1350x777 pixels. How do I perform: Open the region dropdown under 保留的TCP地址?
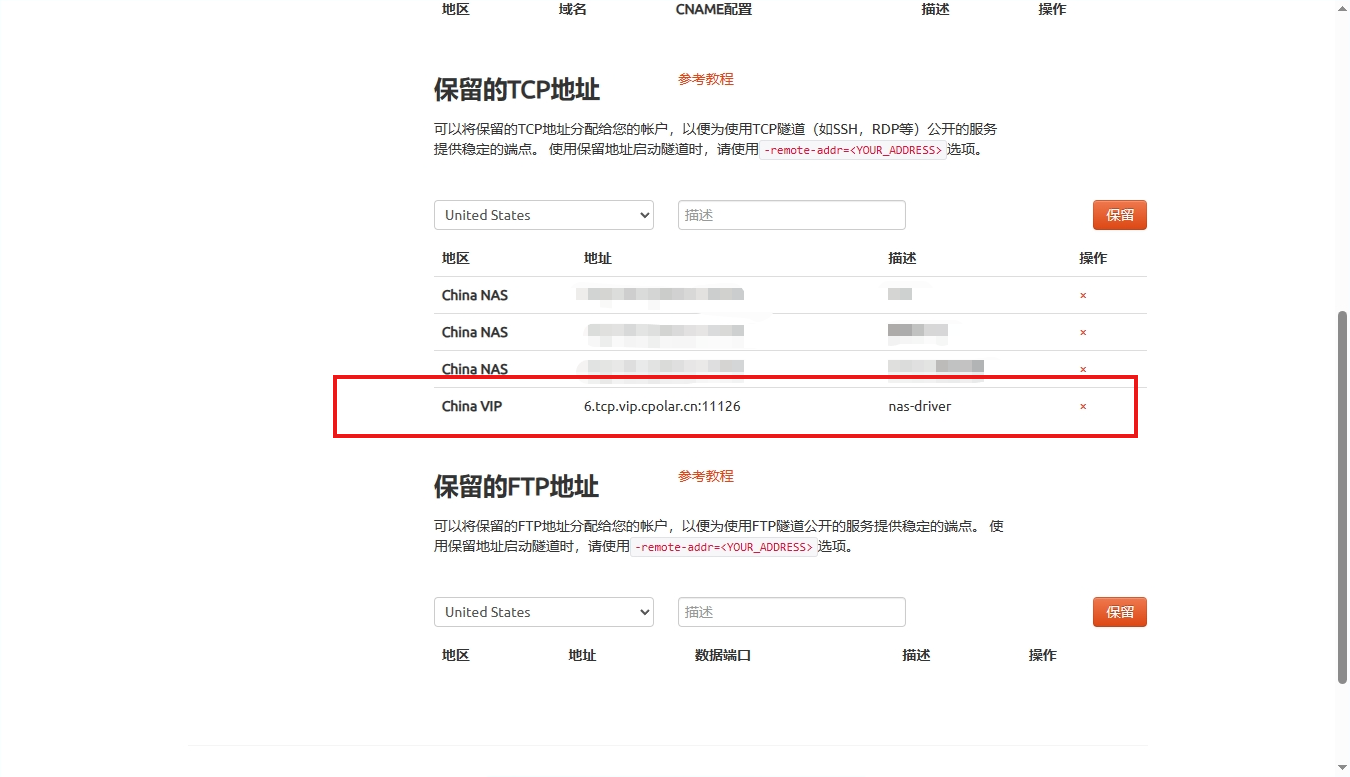tap(543, 215)
